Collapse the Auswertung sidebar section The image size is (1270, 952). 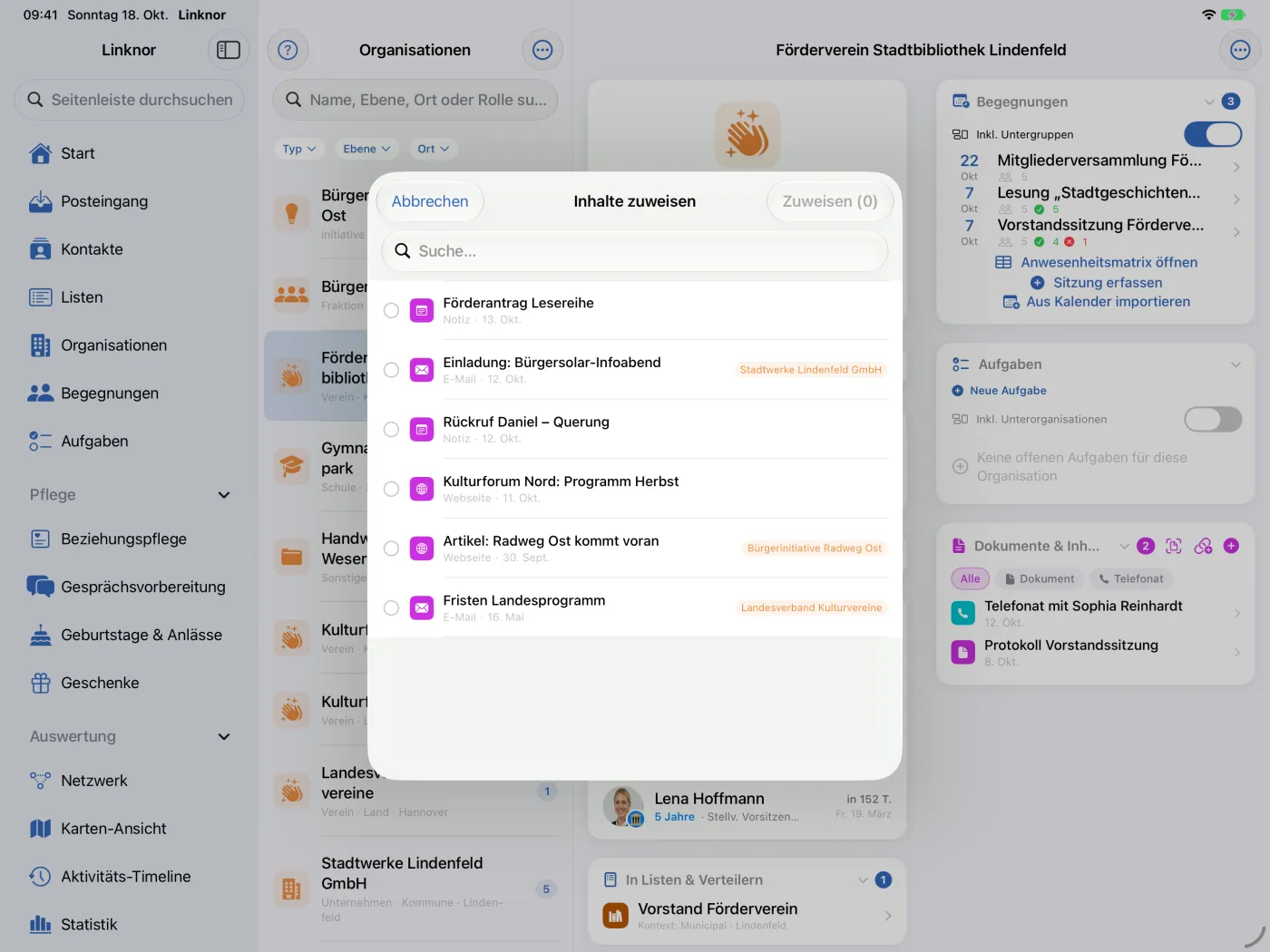tap(224, 737)
